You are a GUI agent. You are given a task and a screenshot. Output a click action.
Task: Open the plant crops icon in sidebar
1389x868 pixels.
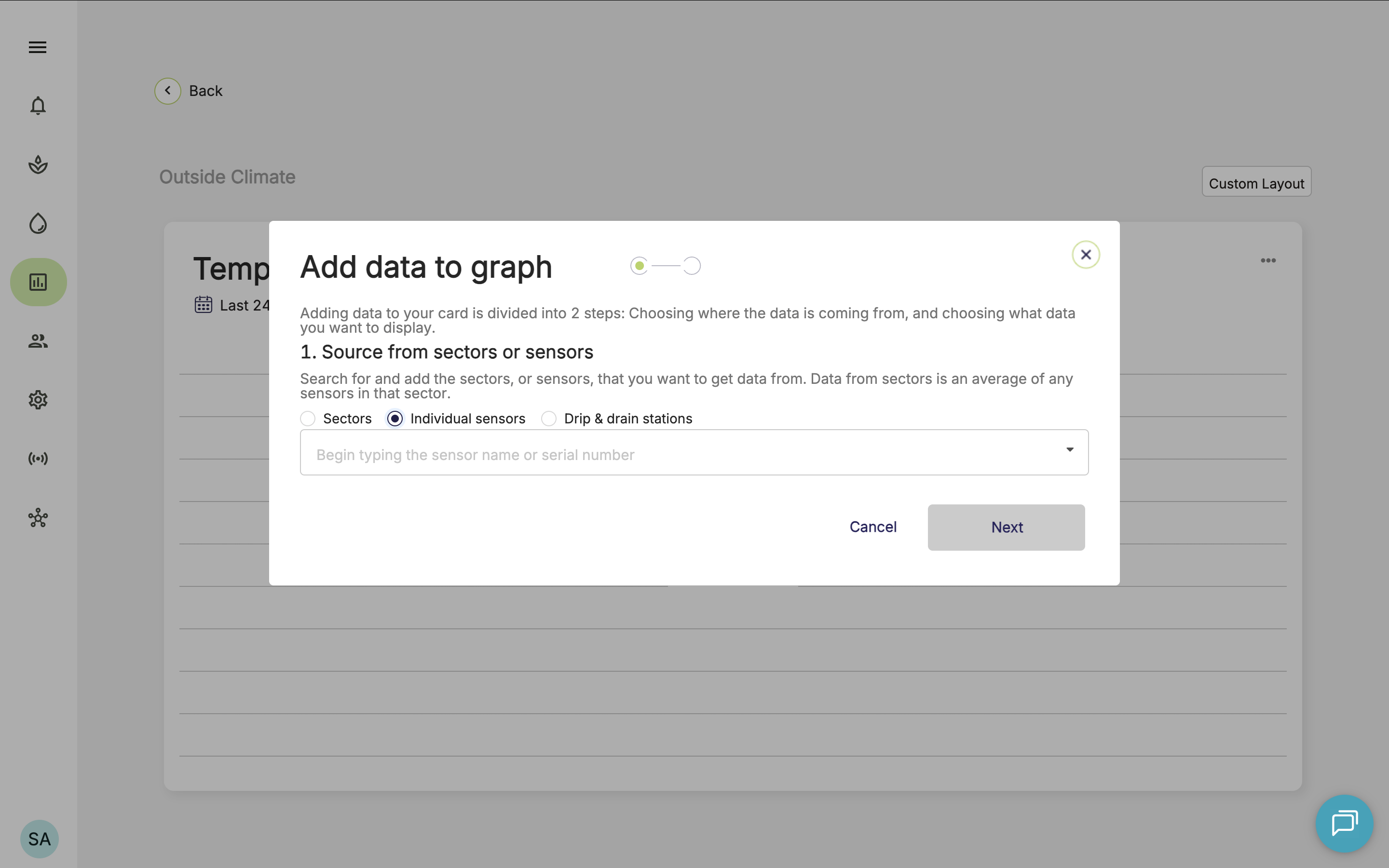(x=38, y=165)
